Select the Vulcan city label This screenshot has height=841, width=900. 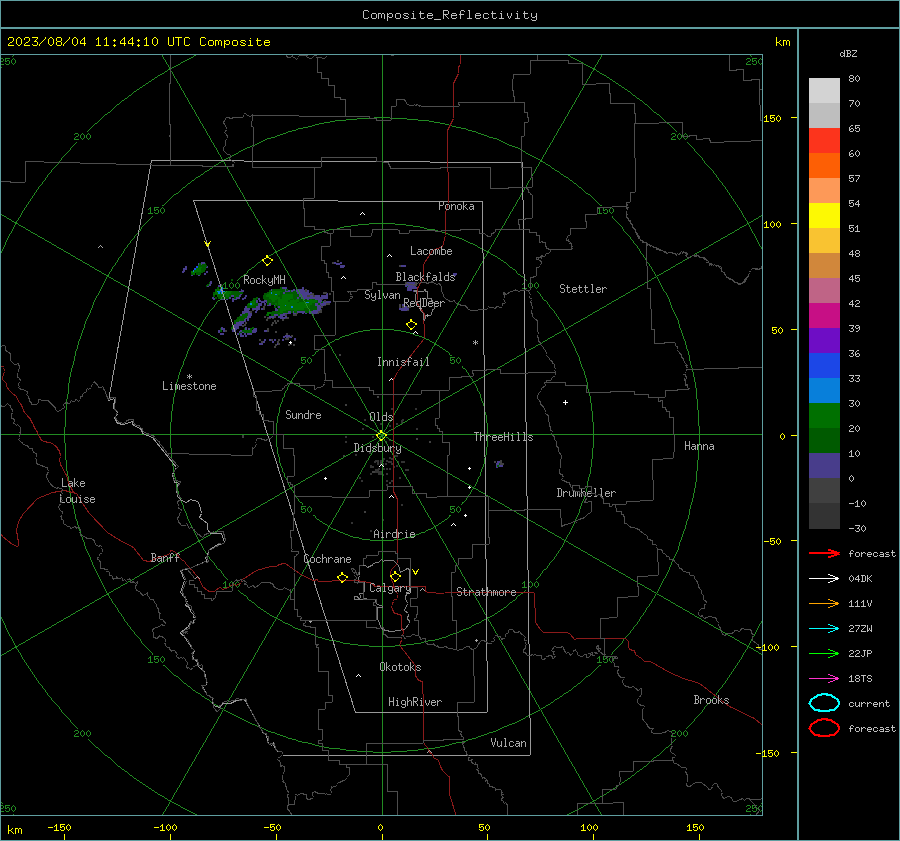(509, 743)
